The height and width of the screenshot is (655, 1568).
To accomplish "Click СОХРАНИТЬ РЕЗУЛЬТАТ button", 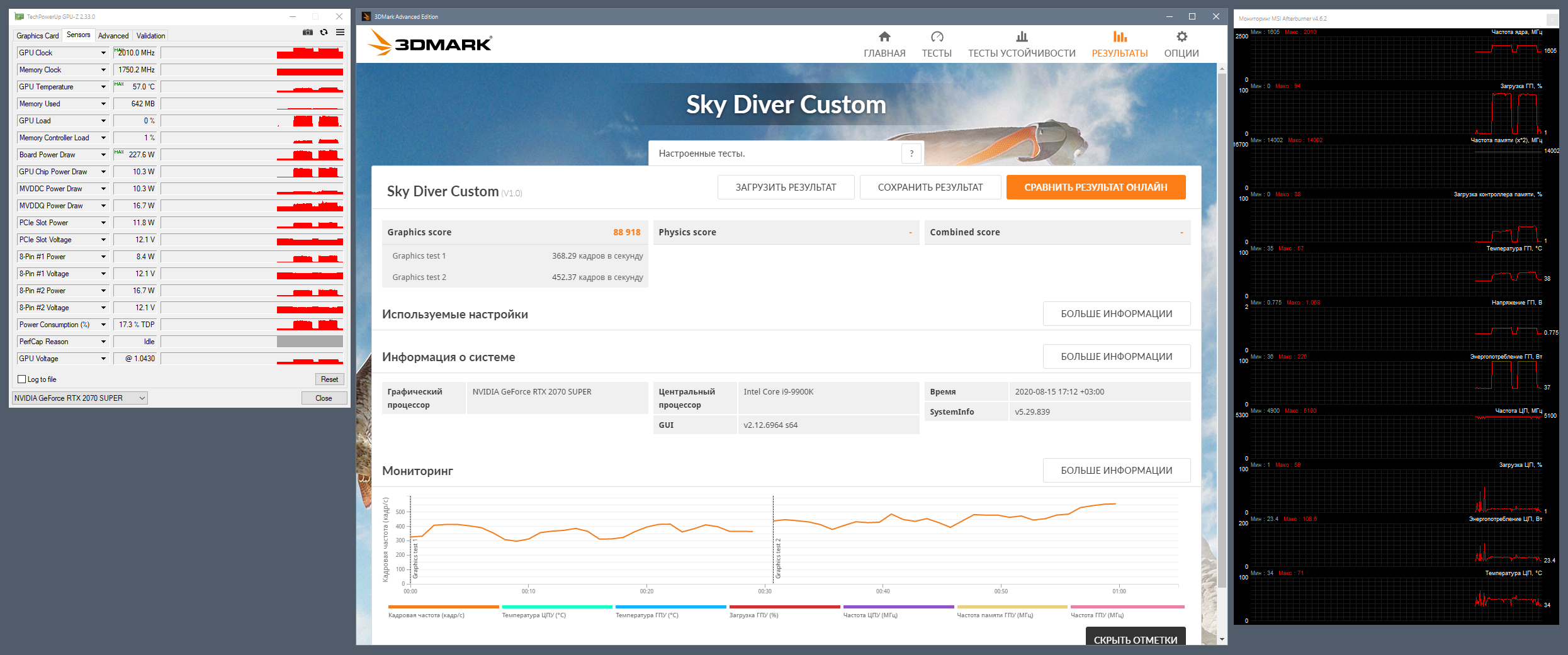I will pos(930,188).
